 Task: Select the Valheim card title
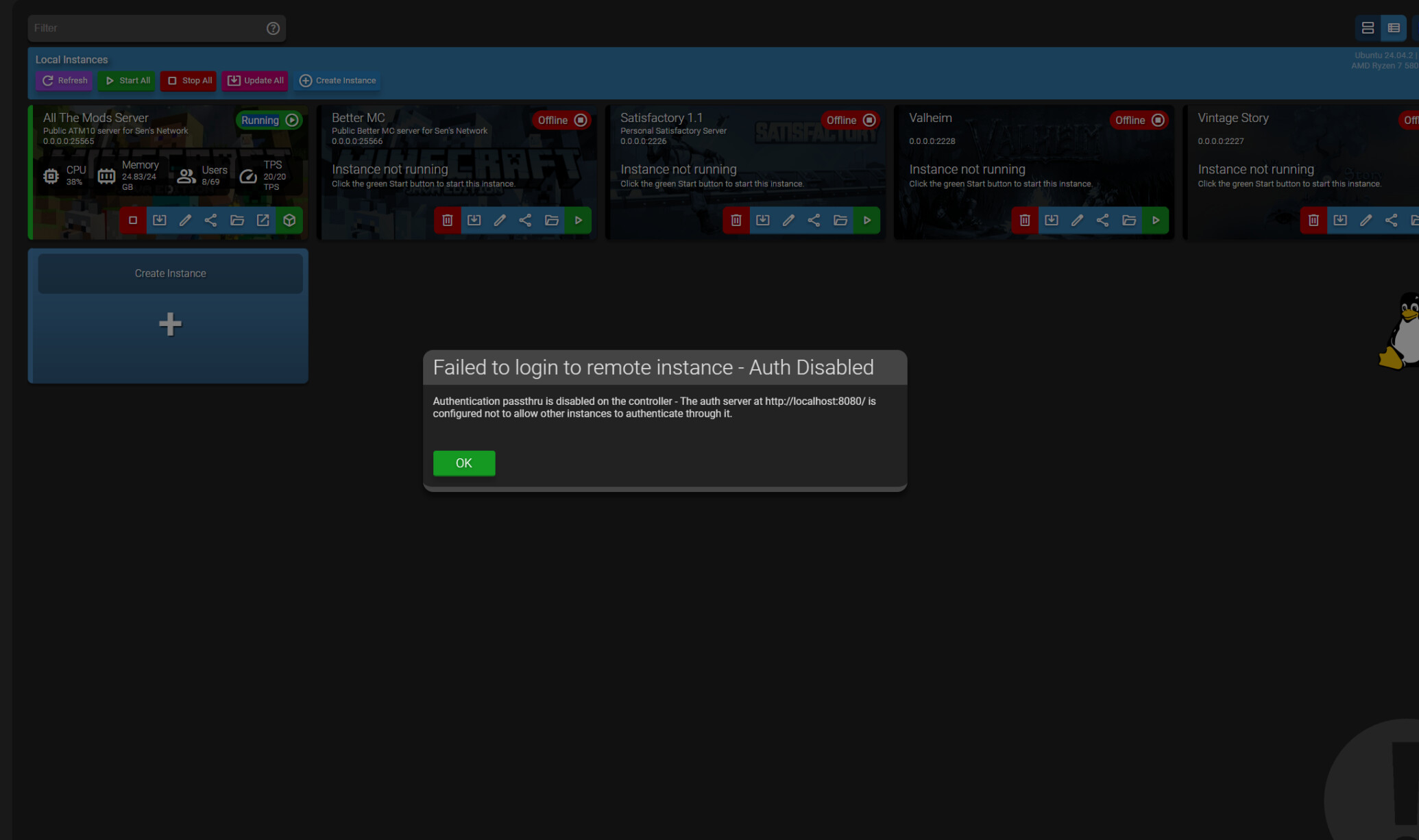[930, 118]
